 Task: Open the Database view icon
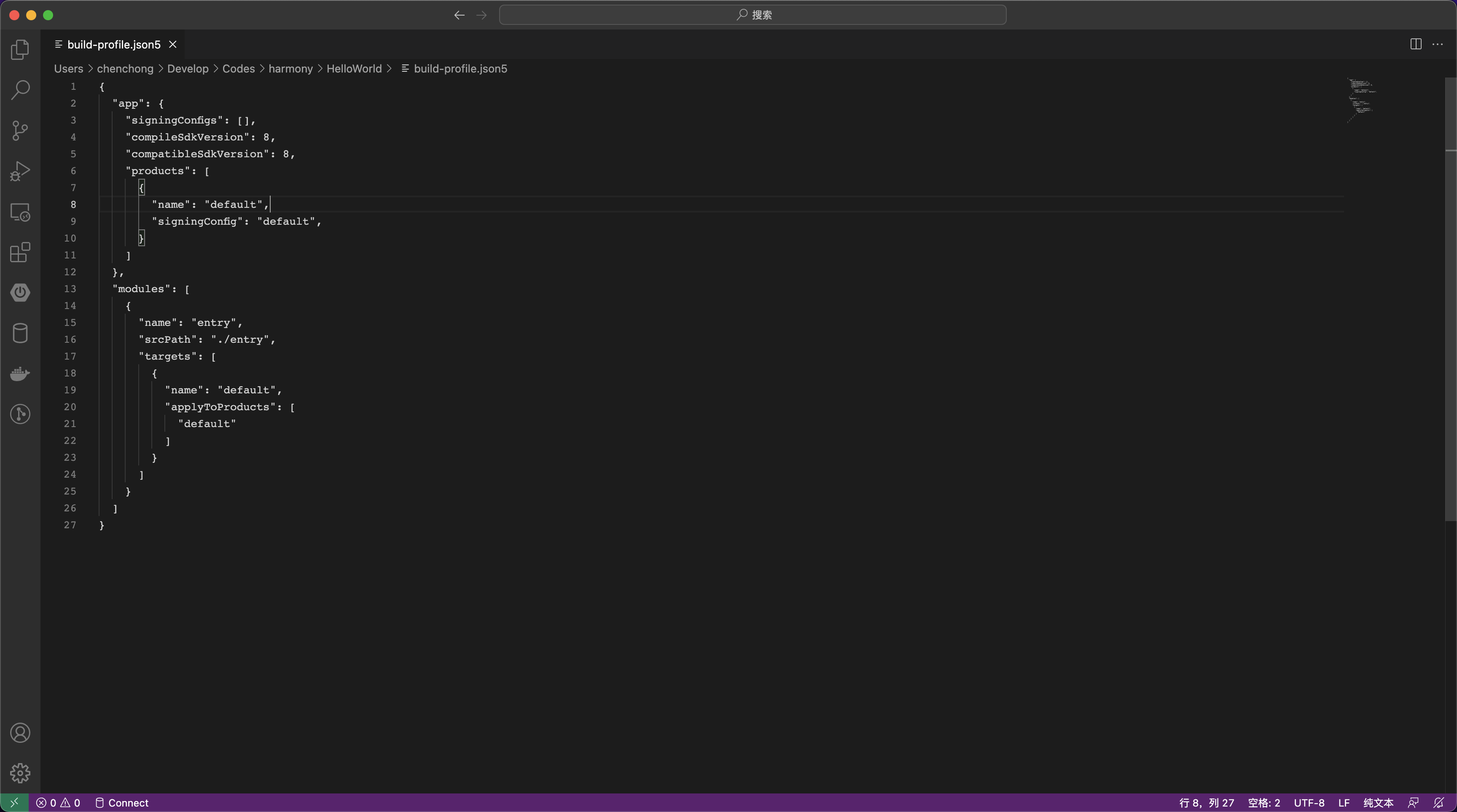tap(20, 333)
